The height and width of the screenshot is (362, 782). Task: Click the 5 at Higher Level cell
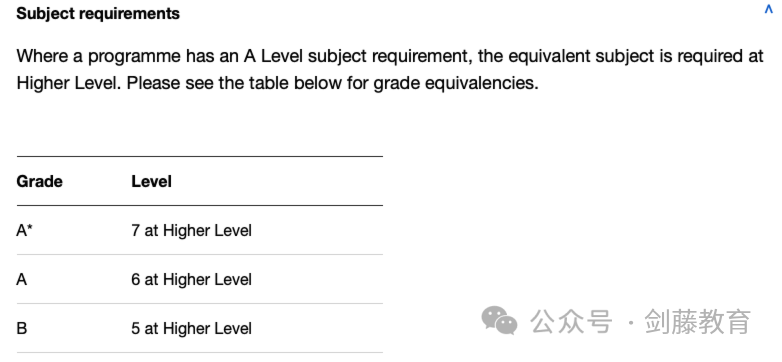coord(192,329)
